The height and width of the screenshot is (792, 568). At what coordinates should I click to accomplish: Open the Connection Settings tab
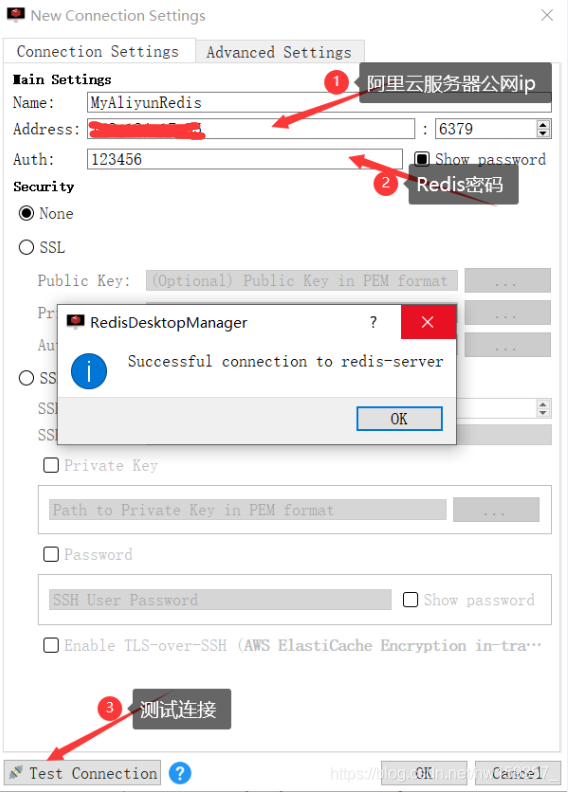point(98,51)
